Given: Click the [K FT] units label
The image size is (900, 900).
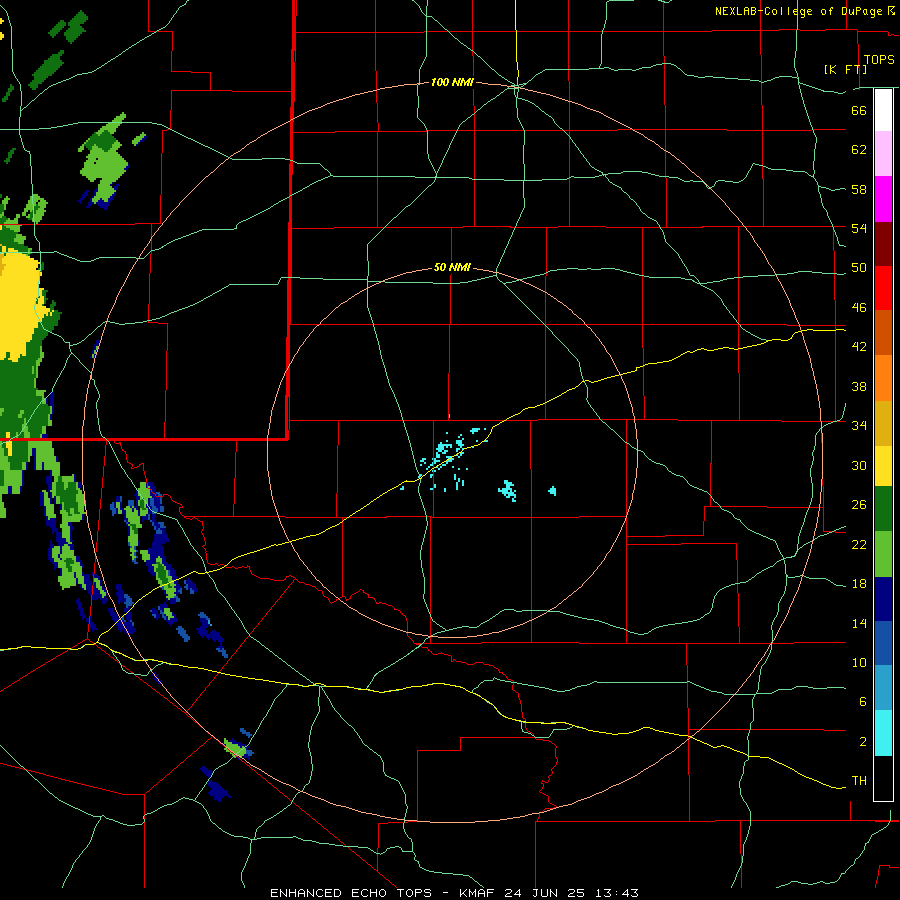Looking at the screenshot, I should pyautogui.click(x=845, y=69).
